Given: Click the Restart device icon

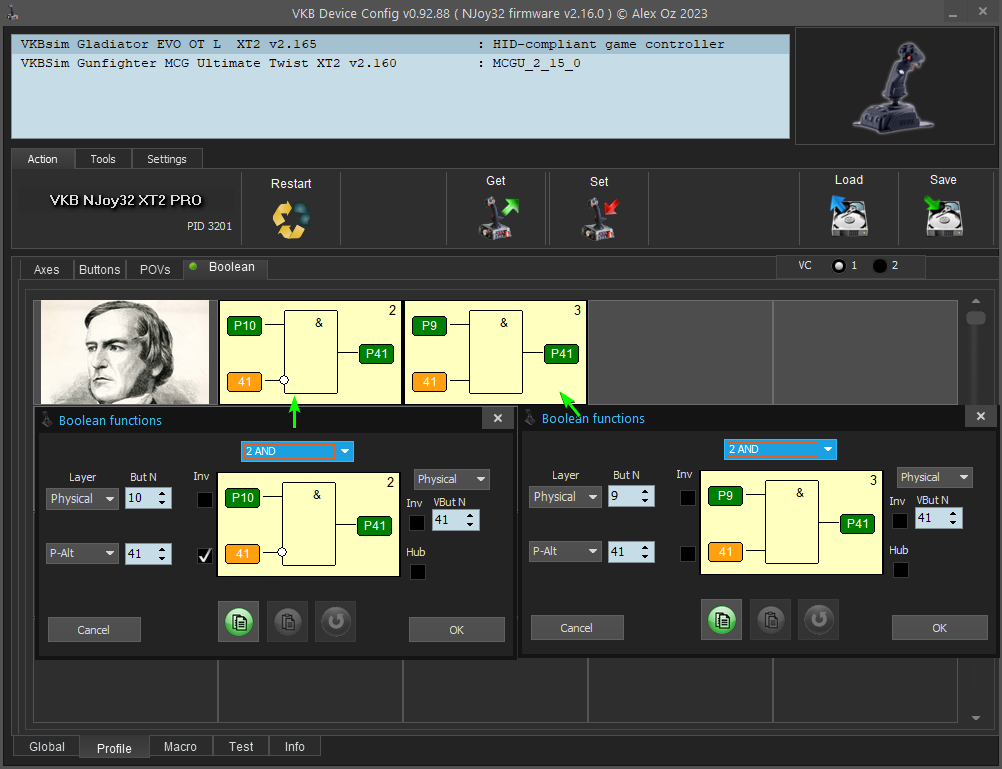Looking at the screenshot, I should pyautogui.click(x=291, y=219).
